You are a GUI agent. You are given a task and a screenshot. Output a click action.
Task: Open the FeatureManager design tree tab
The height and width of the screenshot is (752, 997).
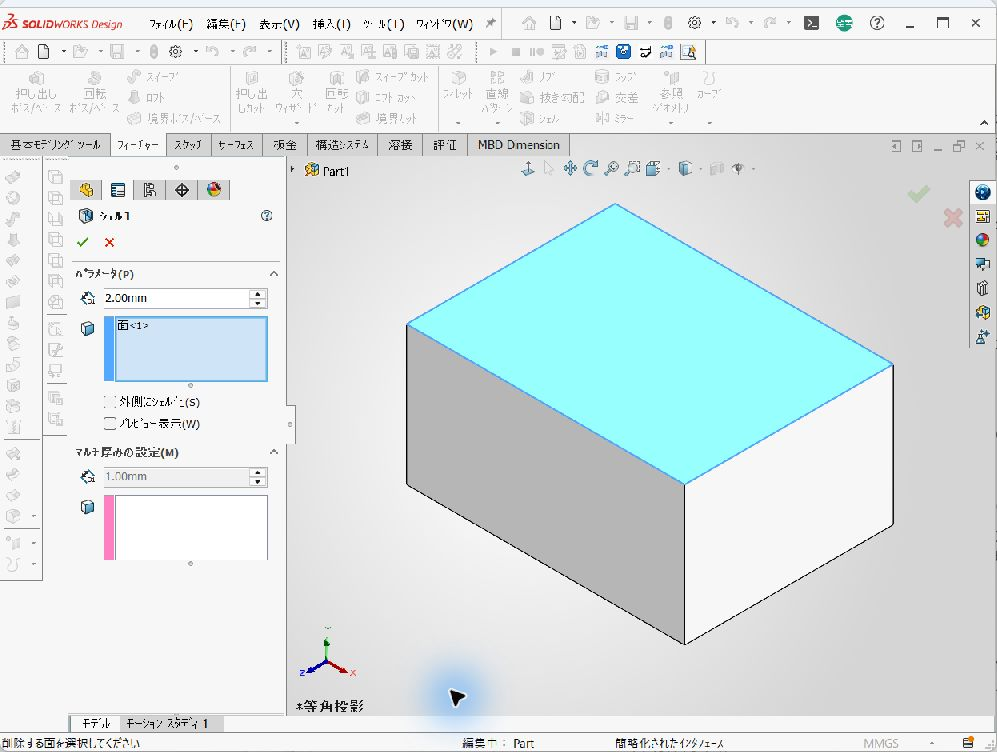click(x=86, y=189)
